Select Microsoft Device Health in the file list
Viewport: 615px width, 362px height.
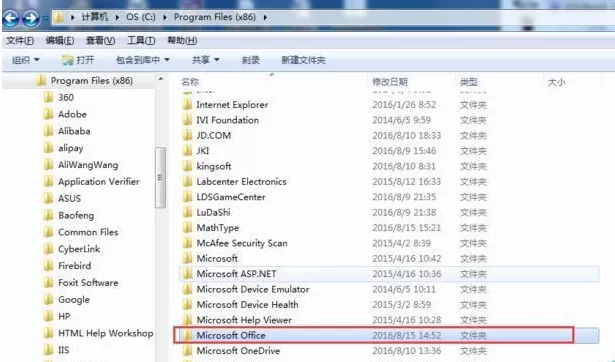[247, 304]
